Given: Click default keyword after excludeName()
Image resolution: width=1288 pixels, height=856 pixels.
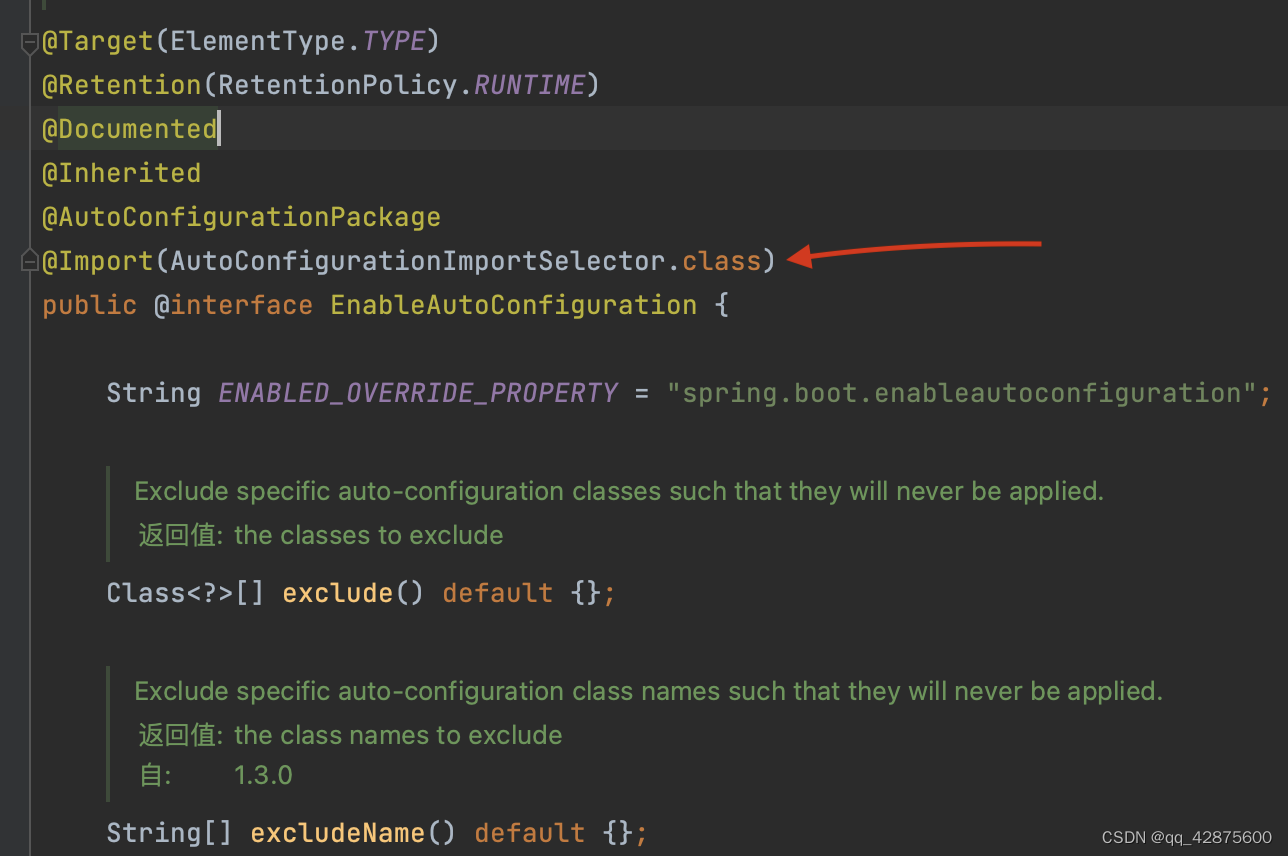Looking at the screenshot, I should click(x=530, y=833).
